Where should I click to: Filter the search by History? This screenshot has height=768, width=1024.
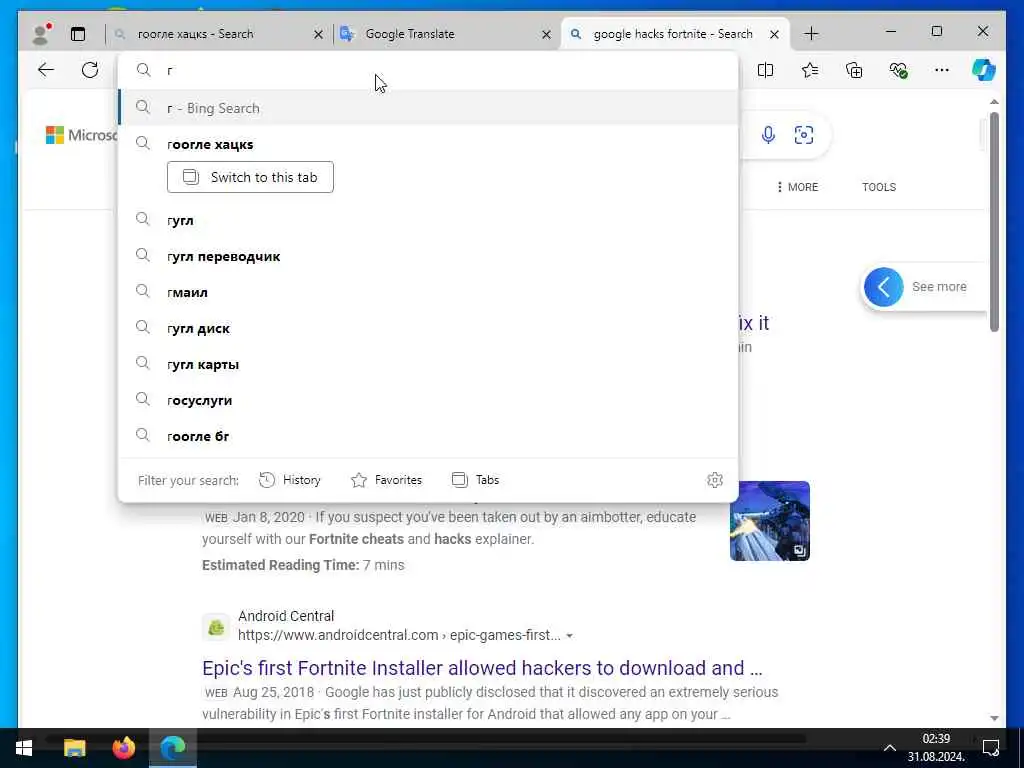point(290,480)
